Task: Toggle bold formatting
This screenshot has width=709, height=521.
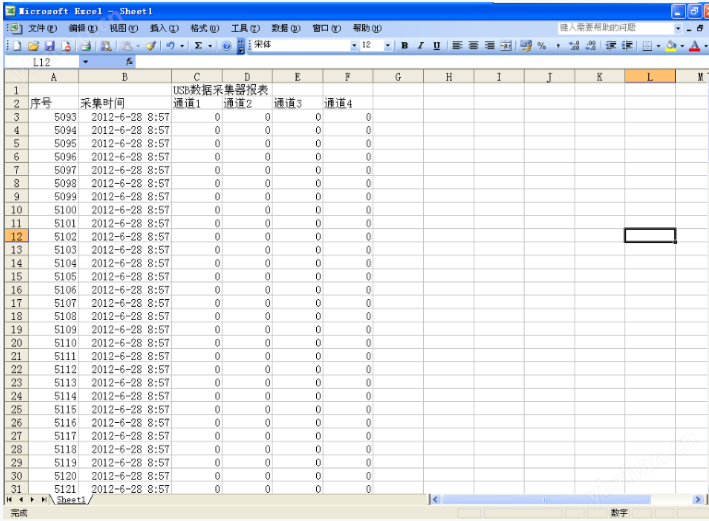Action: (x=404, y=46)
